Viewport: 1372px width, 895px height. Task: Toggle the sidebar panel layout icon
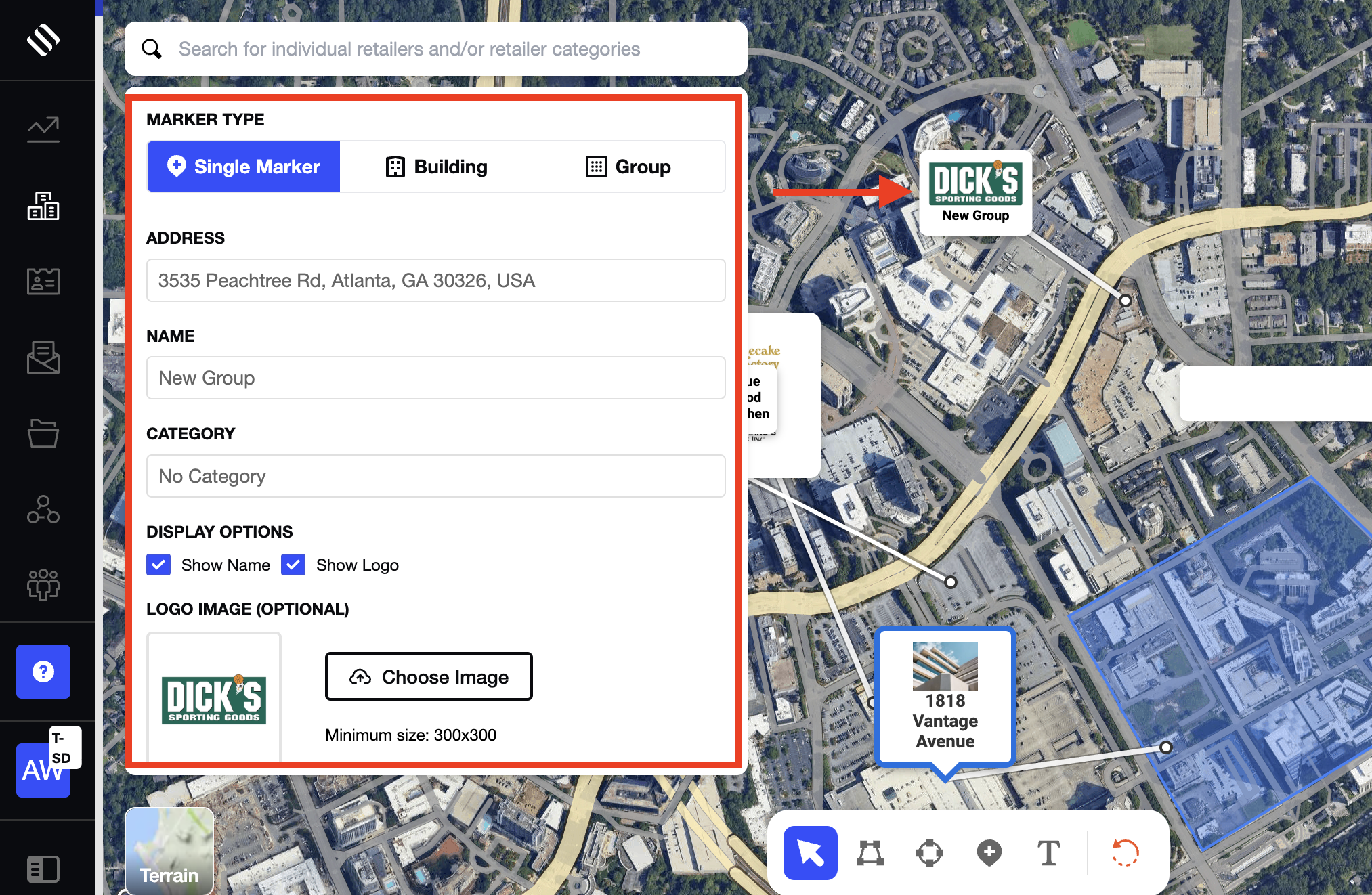coord(43,869)
